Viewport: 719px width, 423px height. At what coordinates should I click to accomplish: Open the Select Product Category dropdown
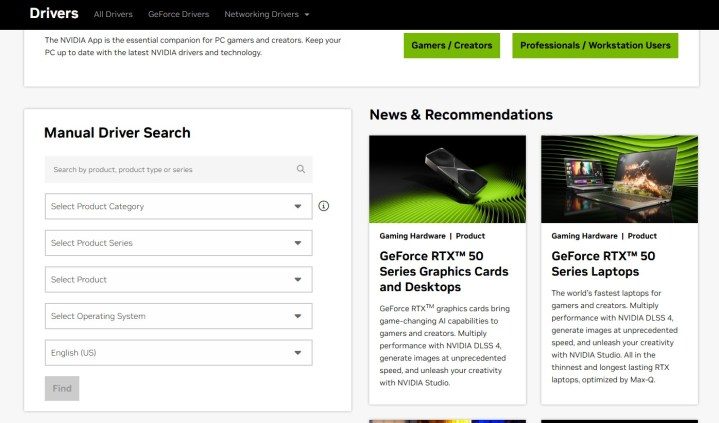pos(178,206)
